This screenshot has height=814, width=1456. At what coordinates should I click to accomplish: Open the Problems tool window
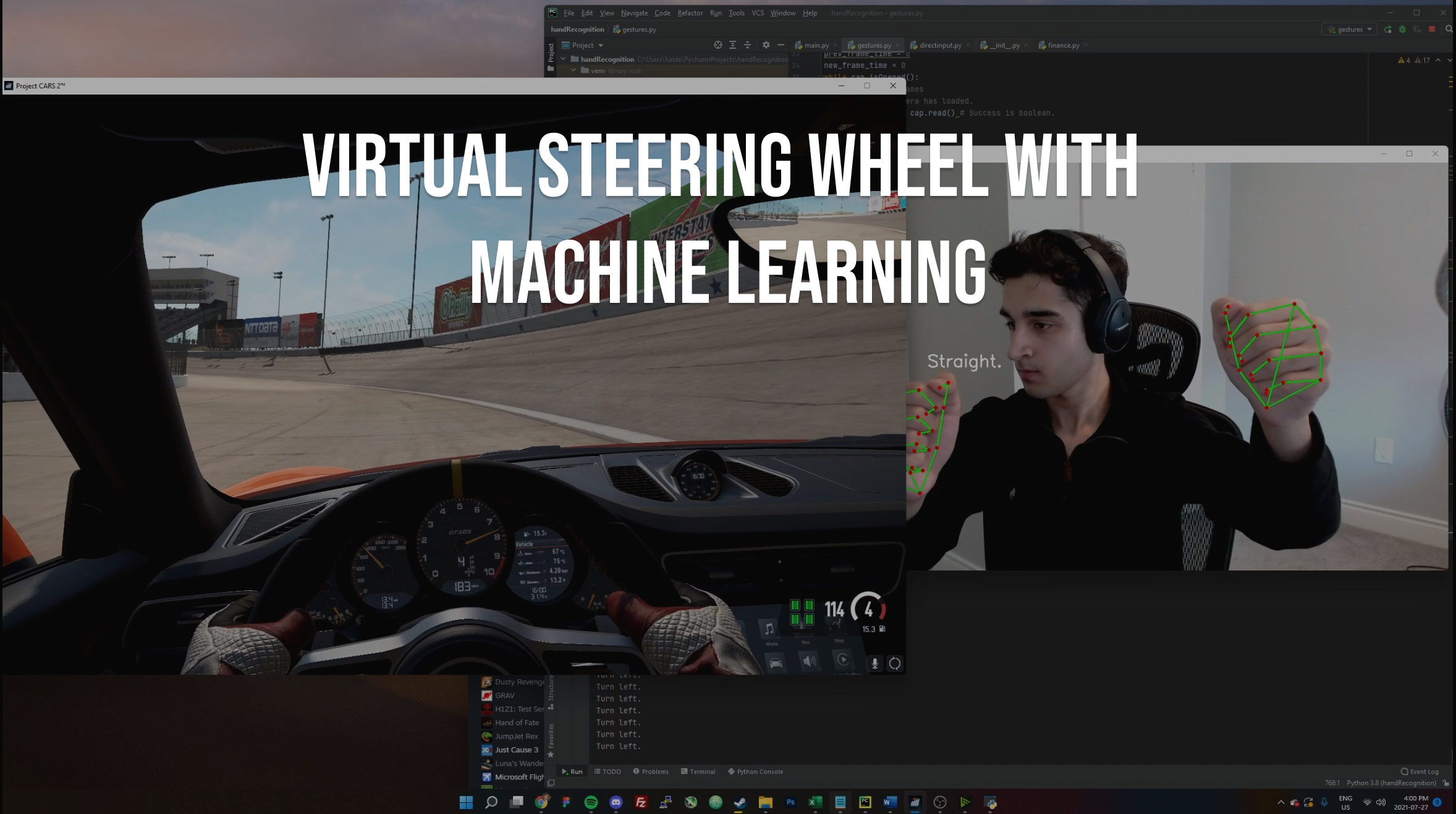(x=651, y=771)
